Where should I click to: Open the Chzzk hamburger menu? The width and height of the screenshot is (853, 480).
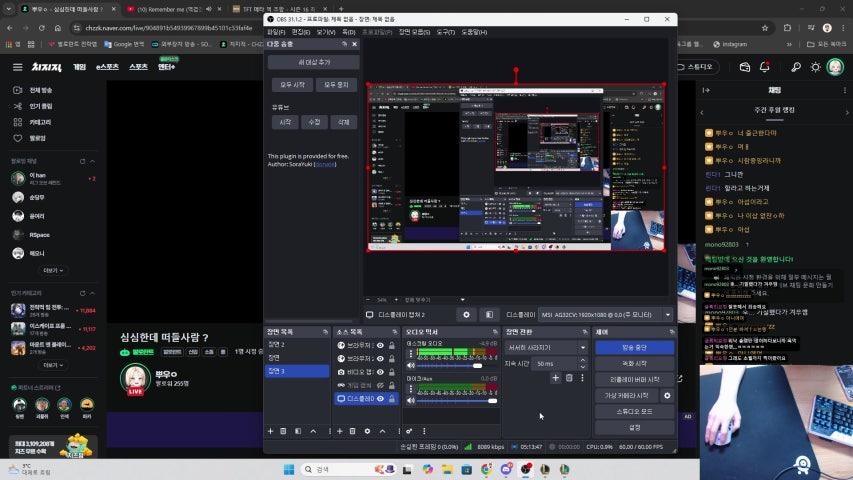coord(17,67)
